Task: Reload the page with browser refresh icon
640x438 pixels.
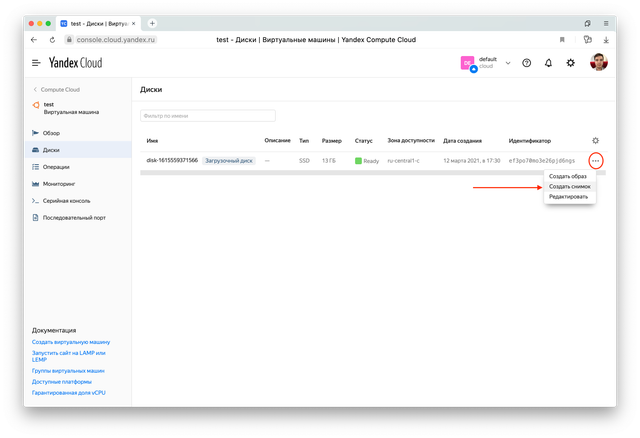Action: pyautogui.click(x=53, y=39)
